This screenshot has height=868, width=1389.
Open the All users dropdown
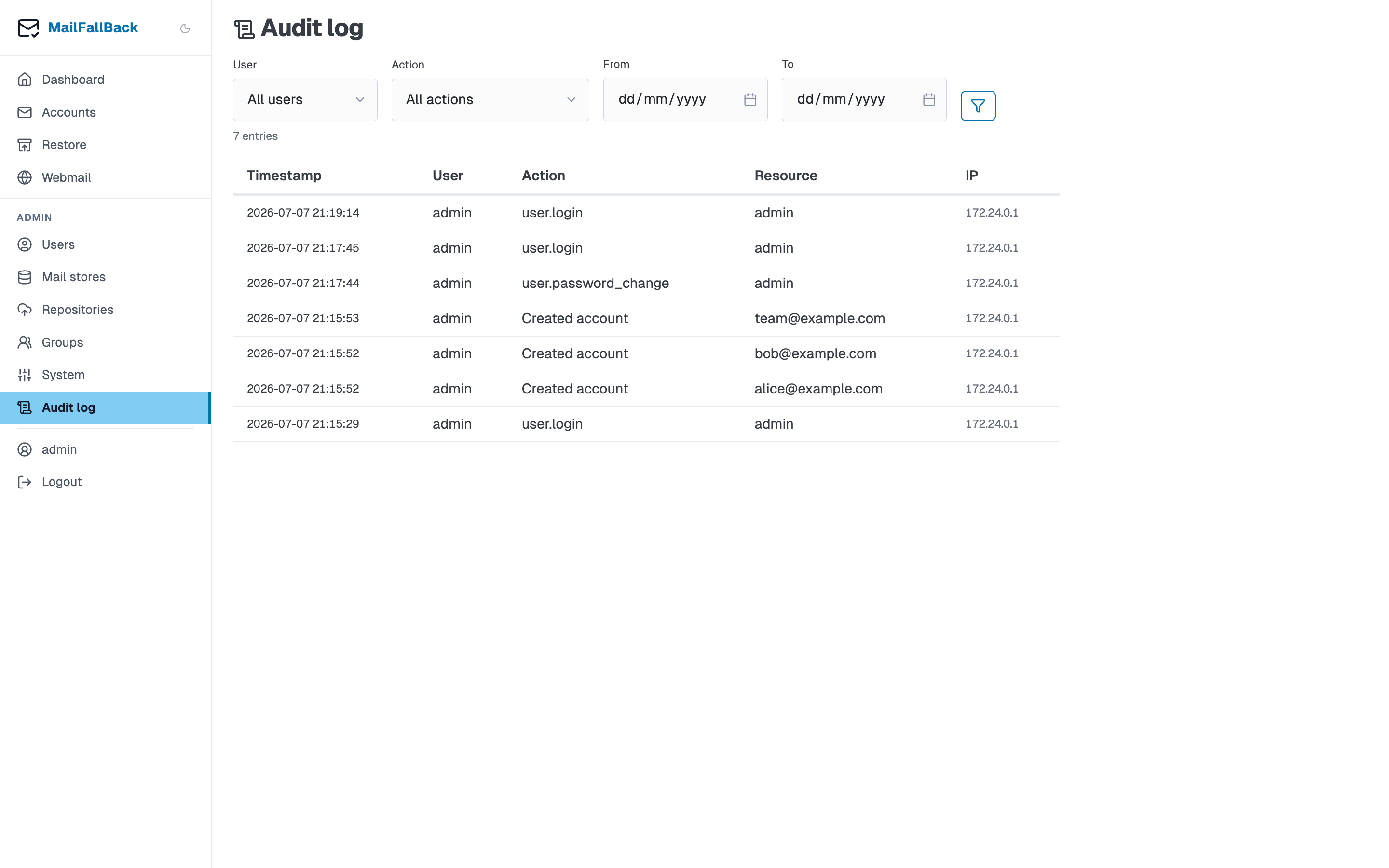click(305, 99)
